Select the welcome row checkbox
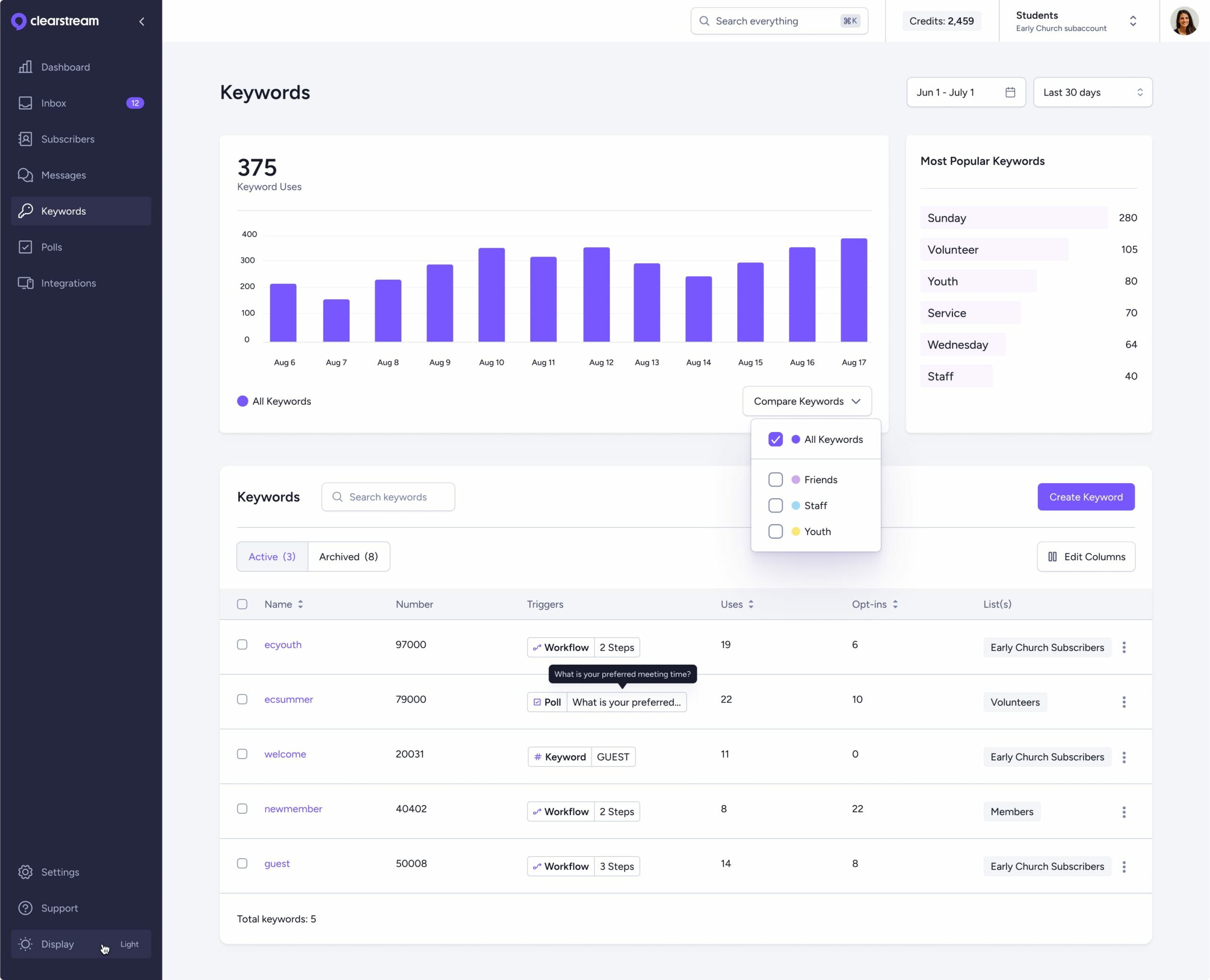 pos(242,754)
